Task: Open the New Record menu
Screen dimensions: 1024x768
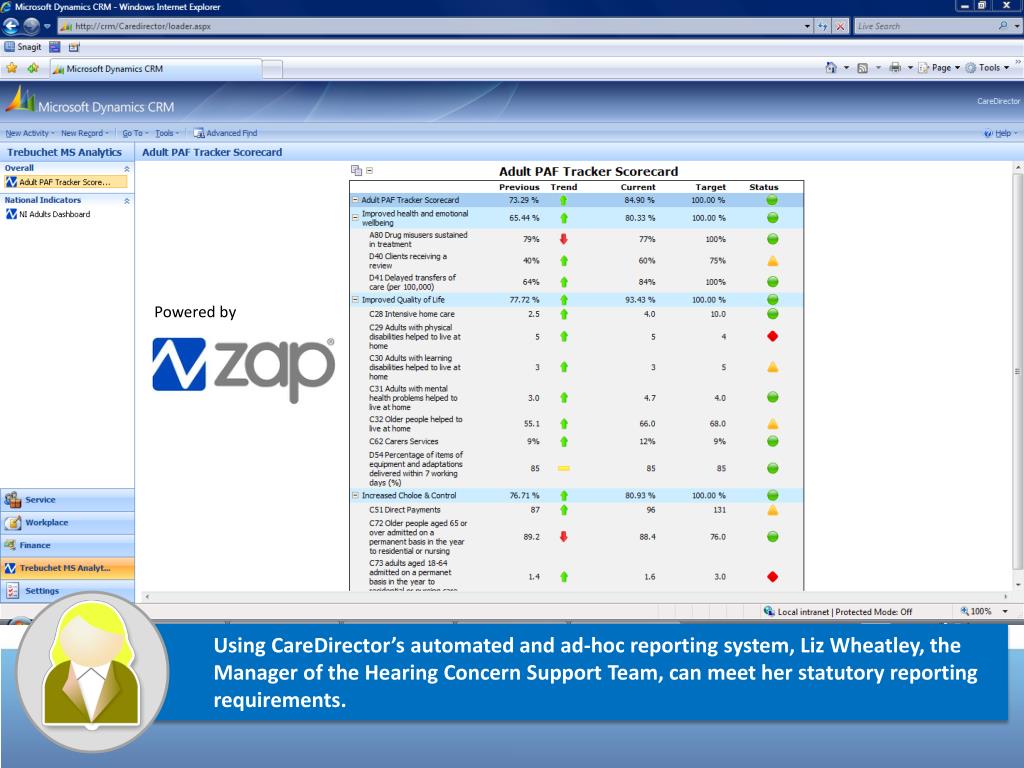Action: (84, 133)
